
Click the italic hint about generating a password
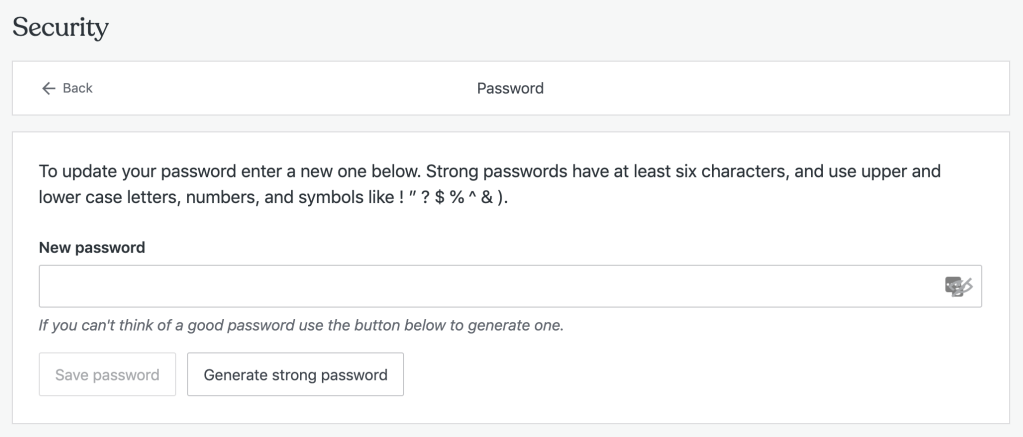[301, 325]
